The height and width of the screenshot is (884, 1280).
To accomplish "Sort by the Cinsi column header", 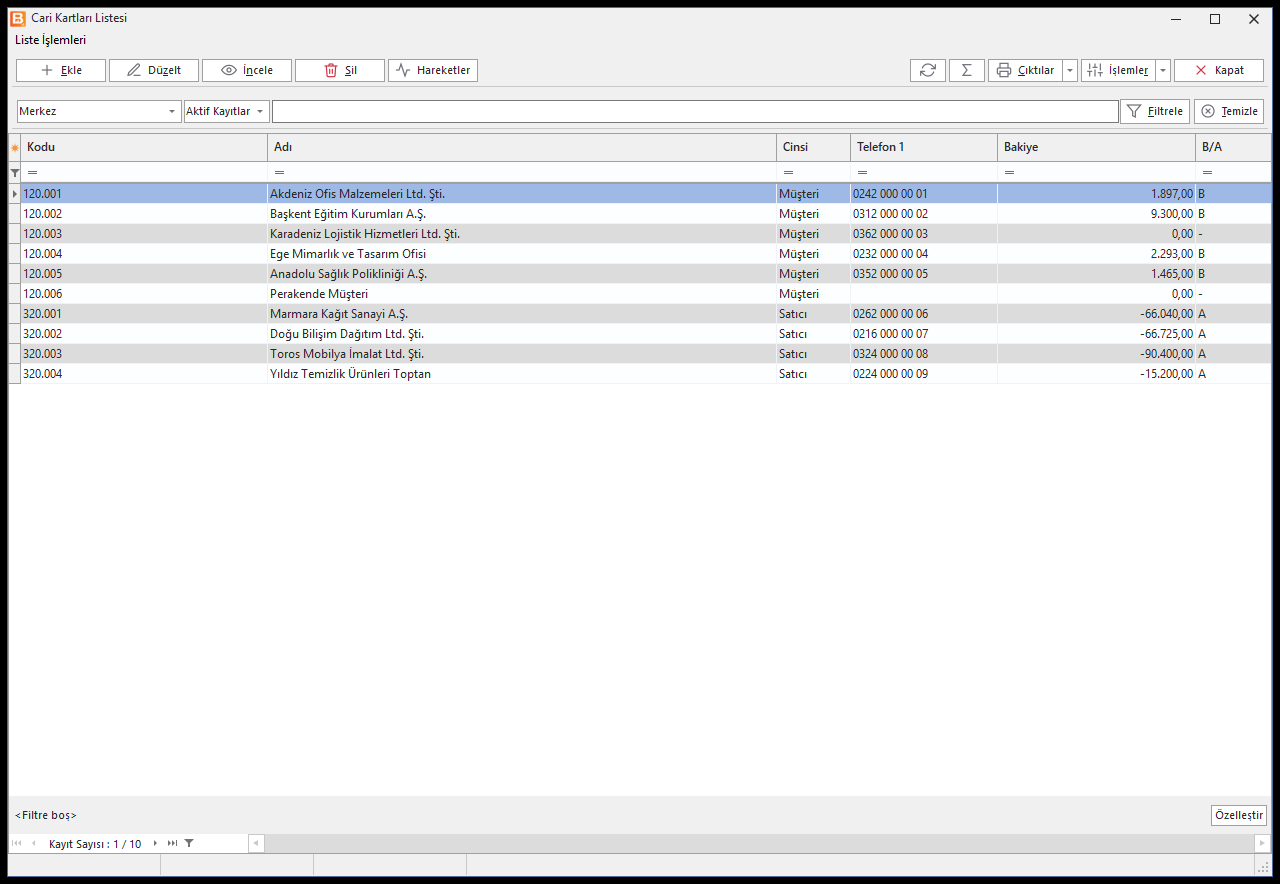I will point(813,148).
